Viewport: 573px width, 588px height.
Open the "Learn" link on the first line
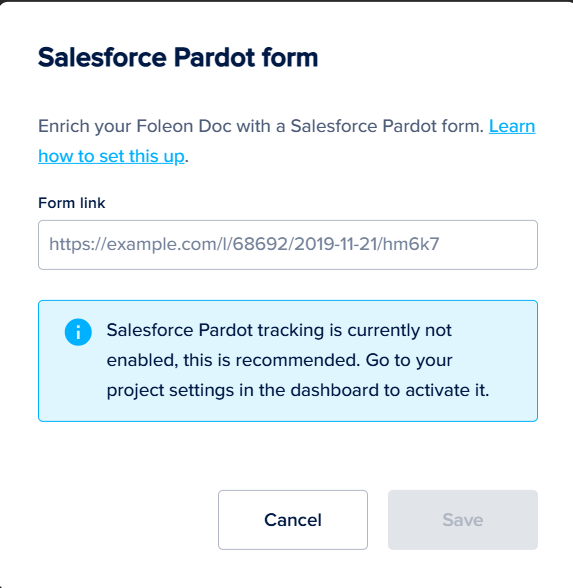[512, 126]
